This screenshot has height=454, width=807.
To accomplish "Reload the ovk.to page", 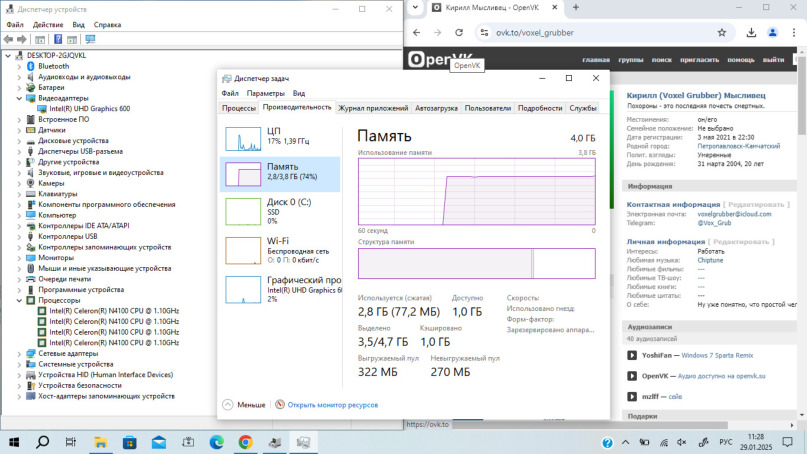I will coord(458,32).
